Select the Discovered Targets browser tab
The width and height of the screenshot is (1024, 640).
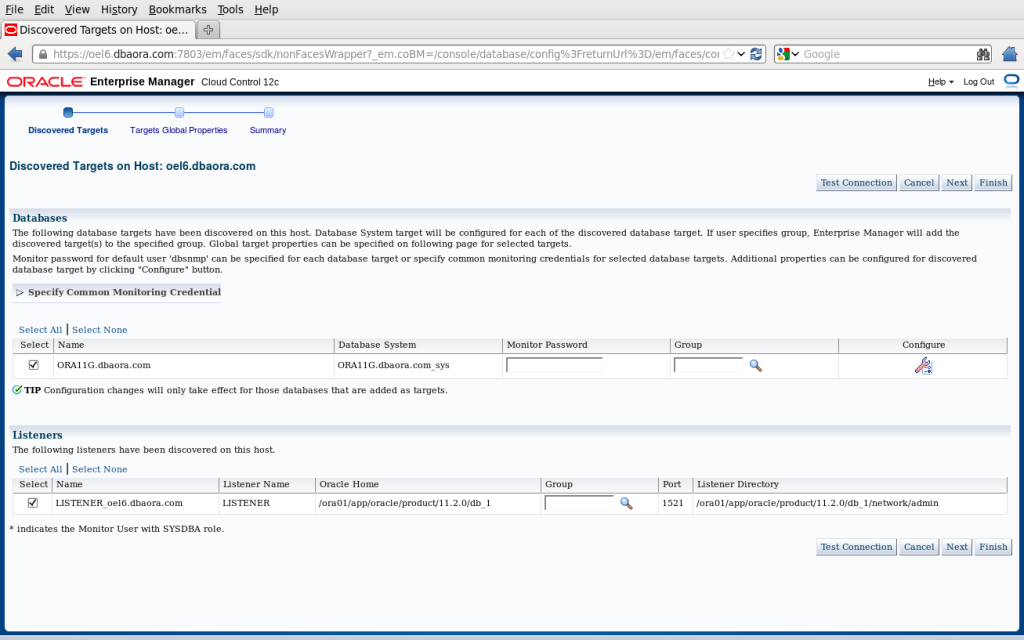[98, 29]
